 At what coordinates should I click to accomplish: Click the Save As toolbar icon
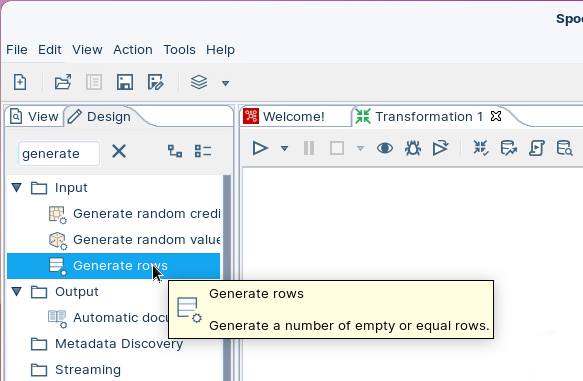[x=155, y=82]
